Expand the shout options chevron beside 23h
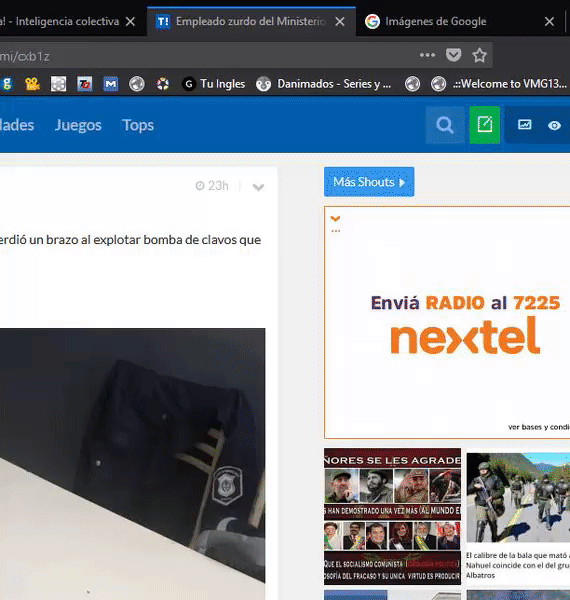Viewport: 570px width, 600px height. coord(258,187)
